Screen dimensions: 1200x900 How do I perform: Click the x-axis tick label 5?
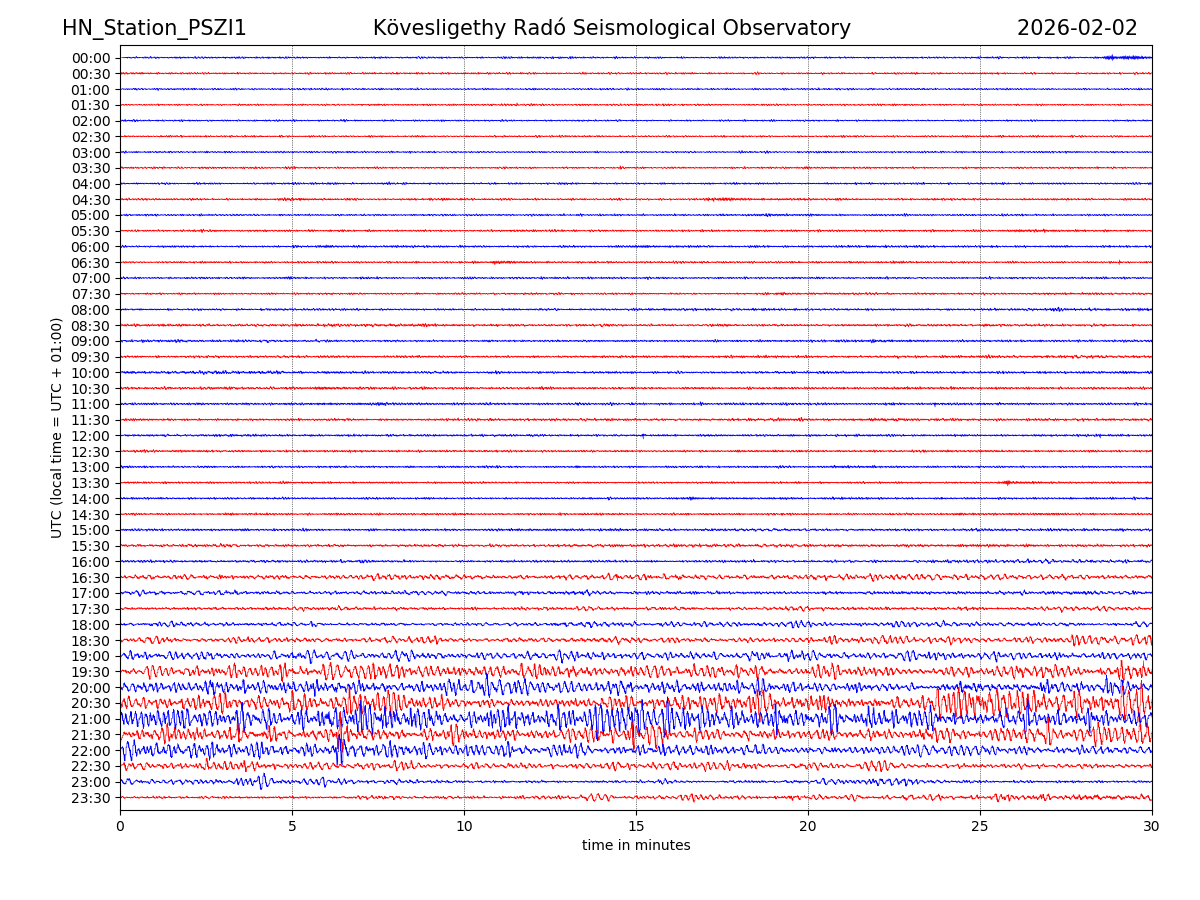click(292, 826)
